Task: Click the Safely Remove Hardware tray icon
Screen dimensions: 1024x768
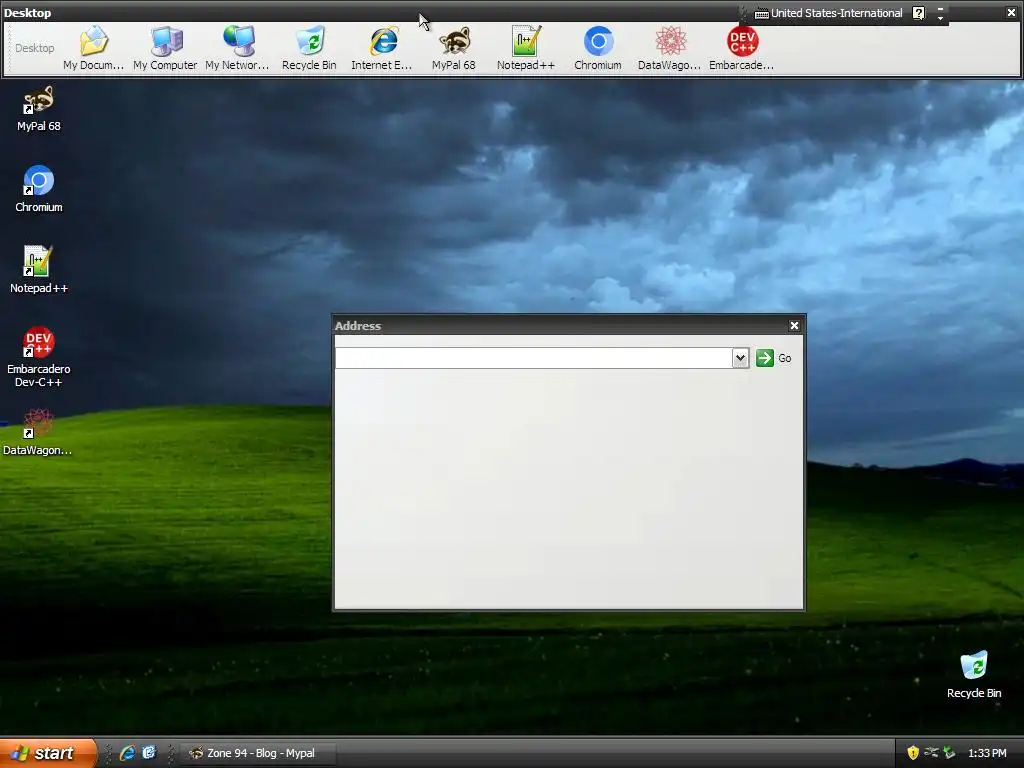Action: pos(950,753)
